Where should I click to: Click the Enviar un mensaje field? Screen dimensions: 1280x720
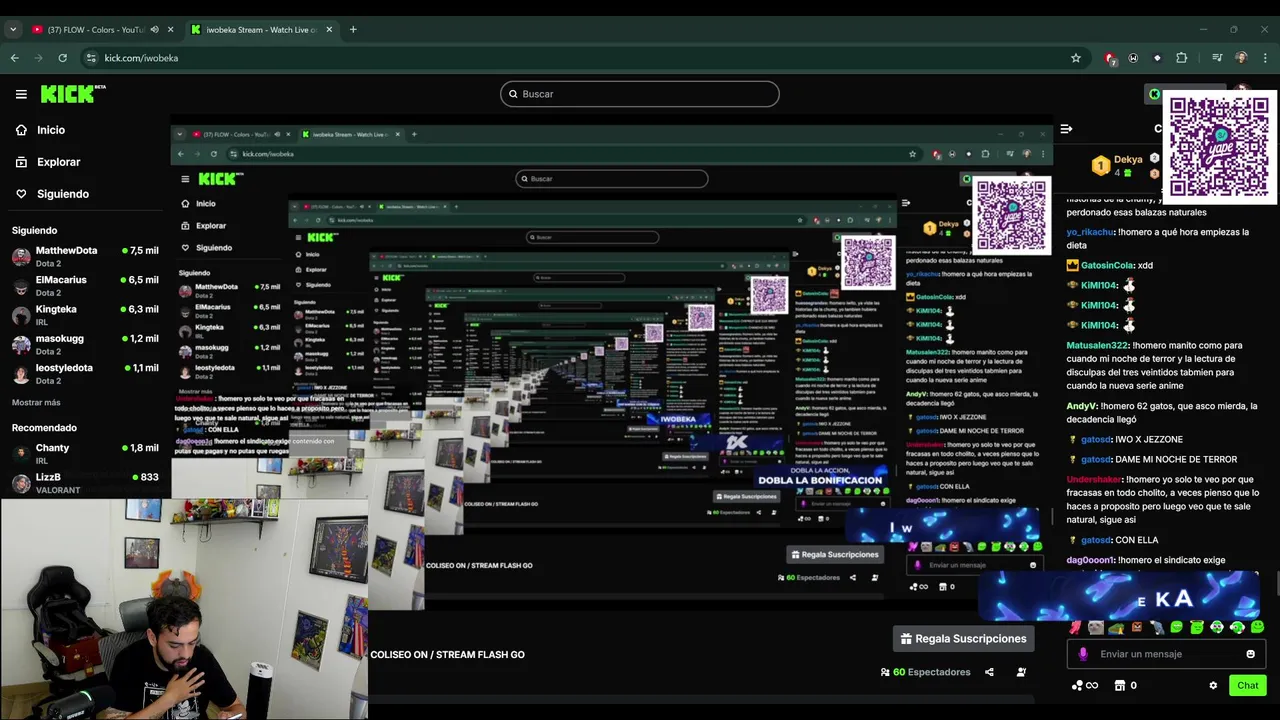click(x=1165, y=654)
